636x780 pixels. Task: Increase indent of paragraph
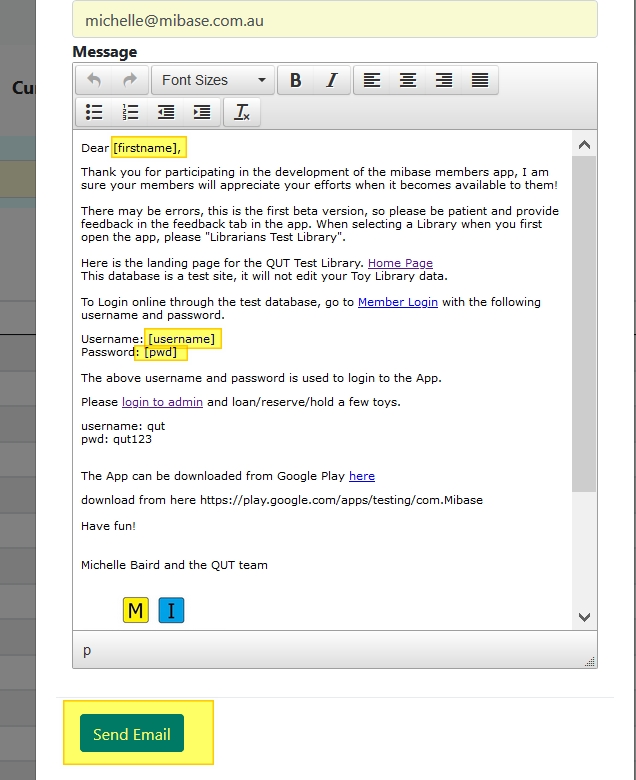[x=202, y=112]
